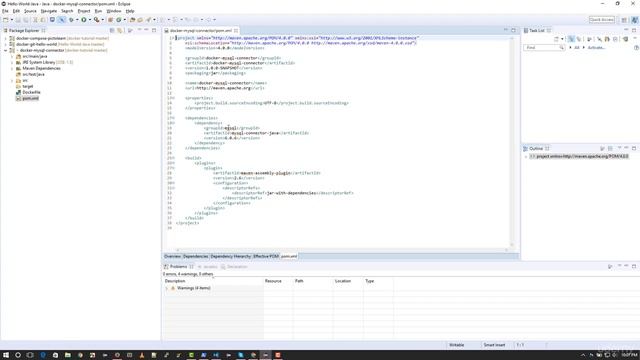Open the dropdown next to New icon
This screenshot has width=640, height=360.
[x=11, y=20]
